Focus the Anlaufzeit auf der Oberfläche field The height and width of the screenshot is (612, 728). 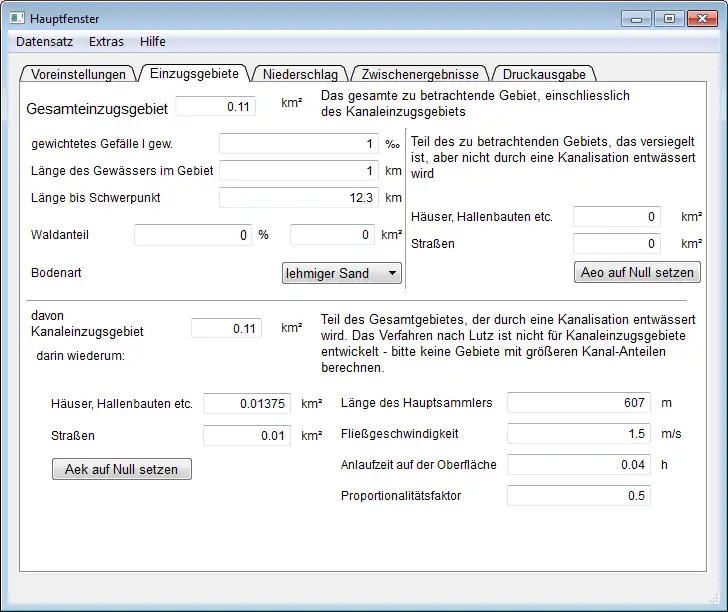pyautogui.click(x=579, y=464)
